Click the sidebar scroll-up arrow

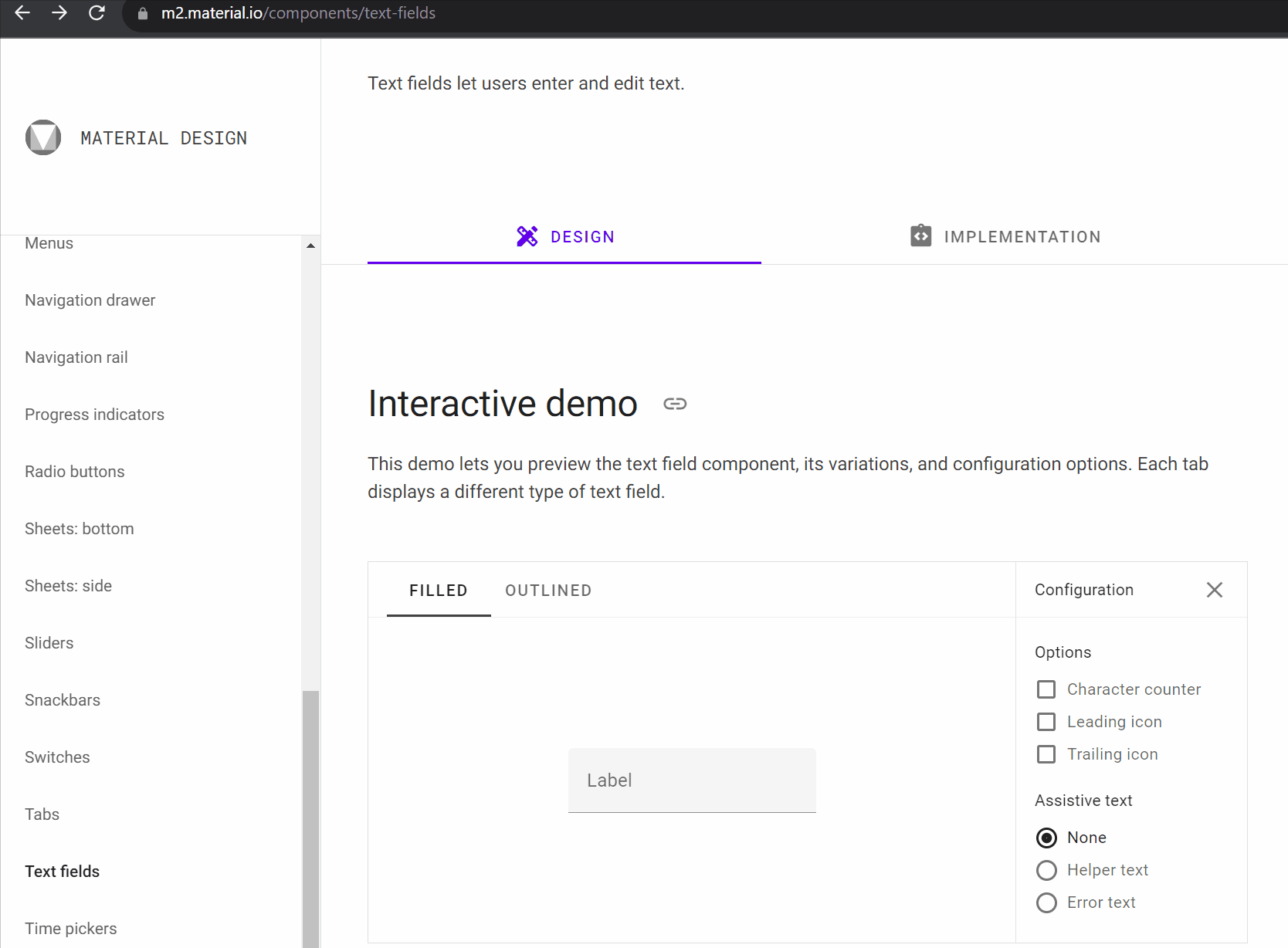pyautogui.click(x=310, y=245)
